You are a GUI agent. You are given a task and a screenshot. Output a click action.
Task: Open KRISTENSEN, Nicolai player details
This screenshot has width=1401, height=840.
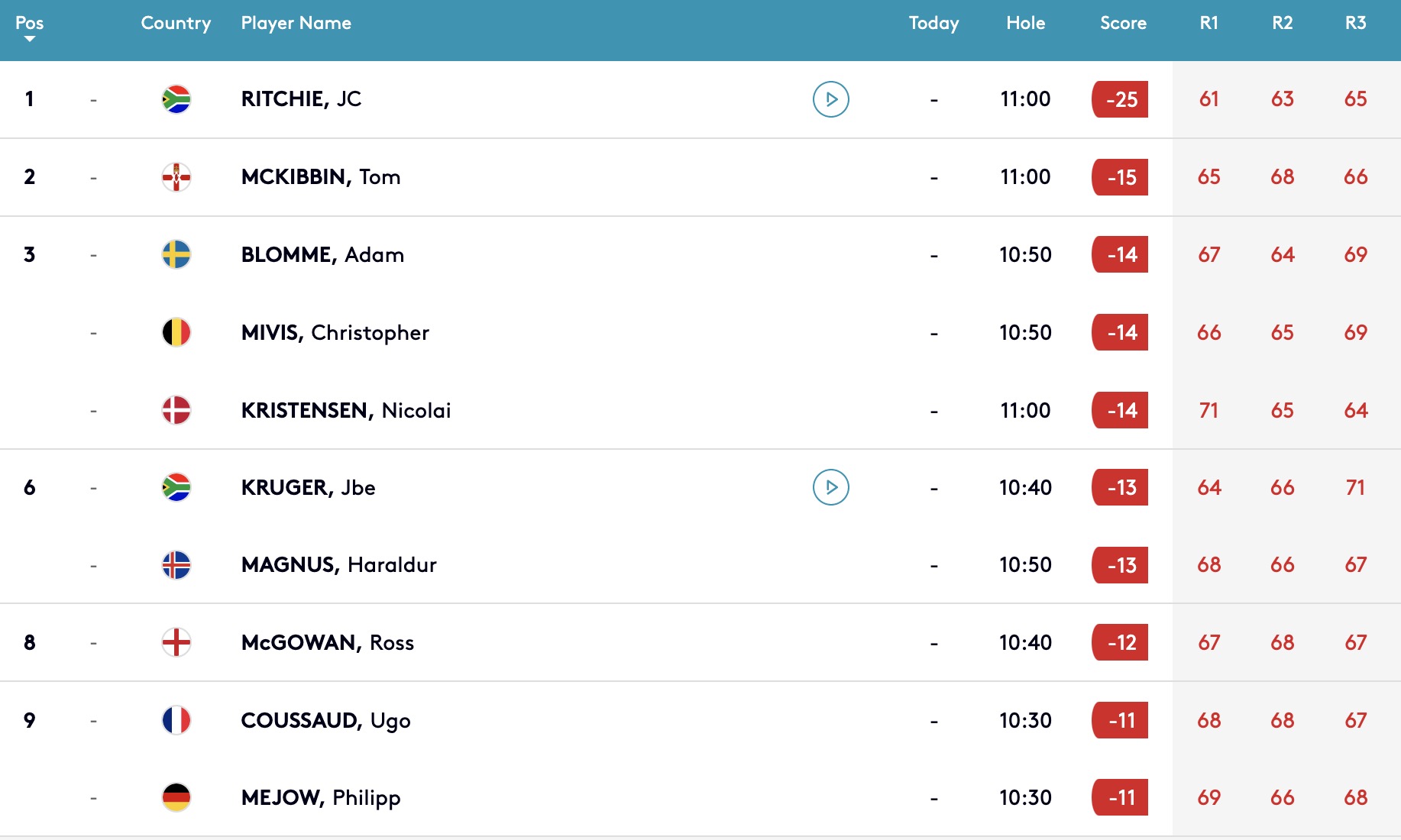coord(700,410)
